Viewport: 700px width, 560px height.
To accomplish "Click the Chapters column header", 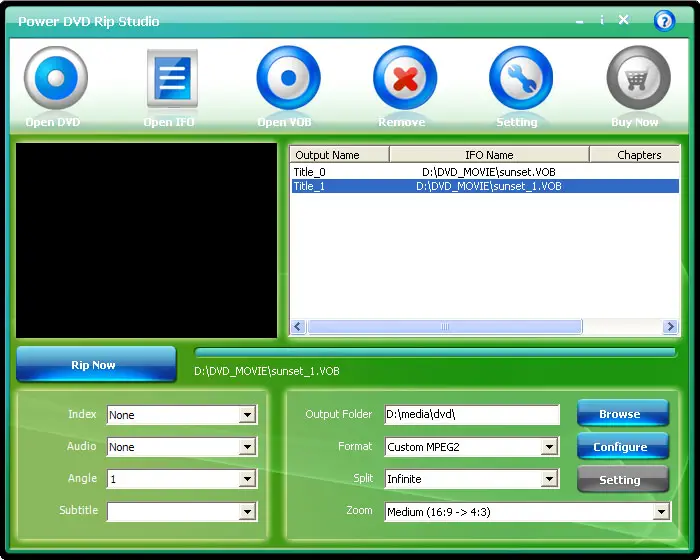I will [635, 155].
